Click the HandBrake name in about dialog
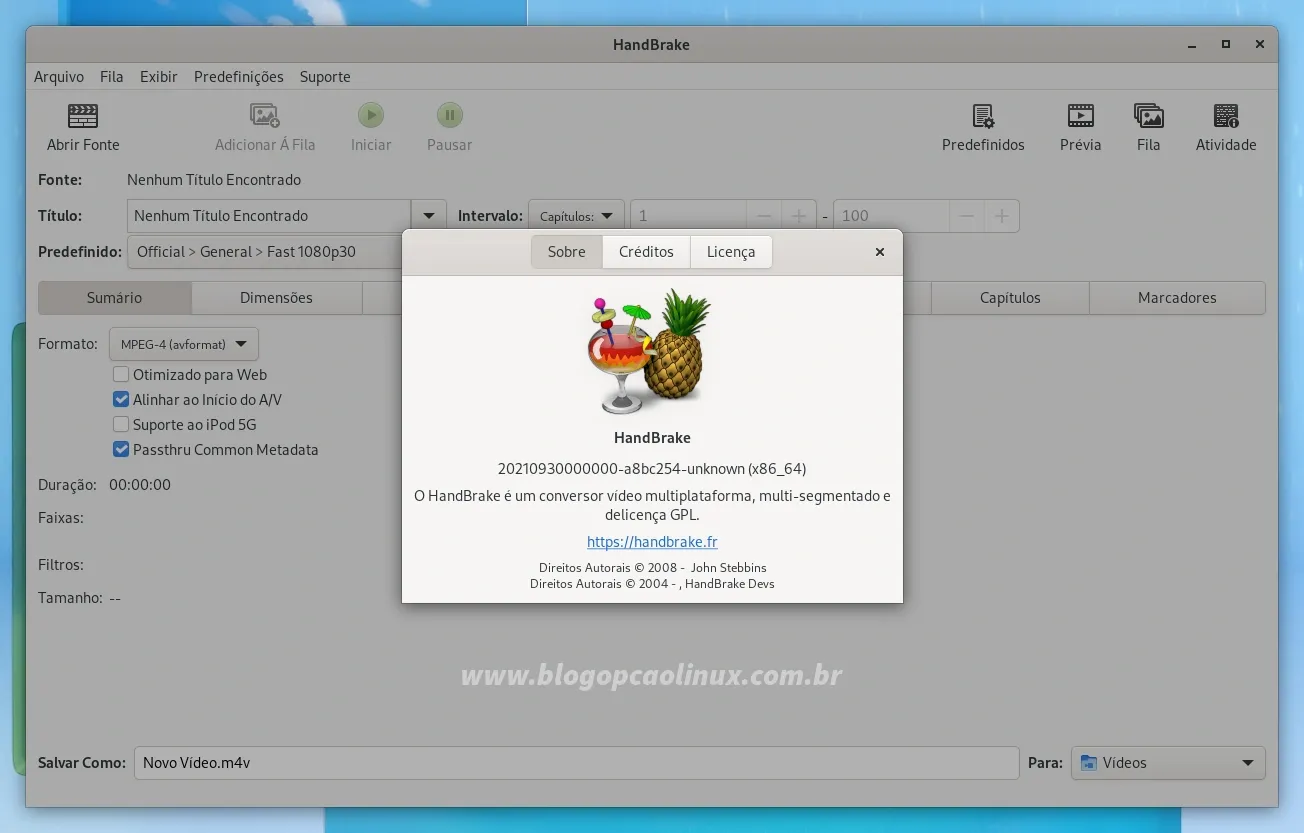 (652, 438)
